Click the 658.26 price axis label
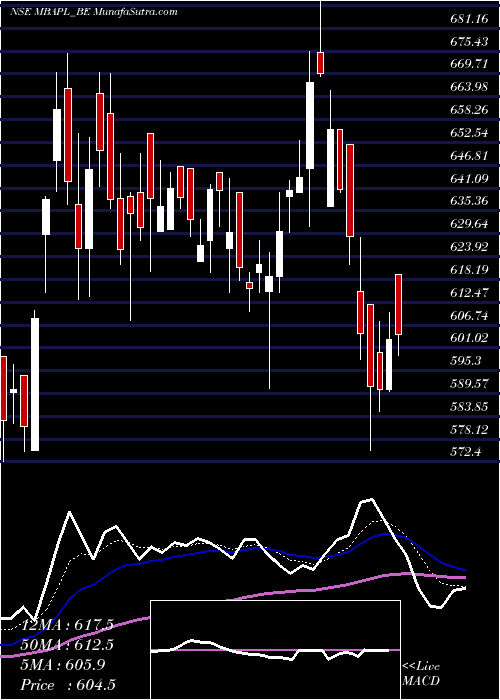This screenshot has height=700, width=500. coord(470,110)
